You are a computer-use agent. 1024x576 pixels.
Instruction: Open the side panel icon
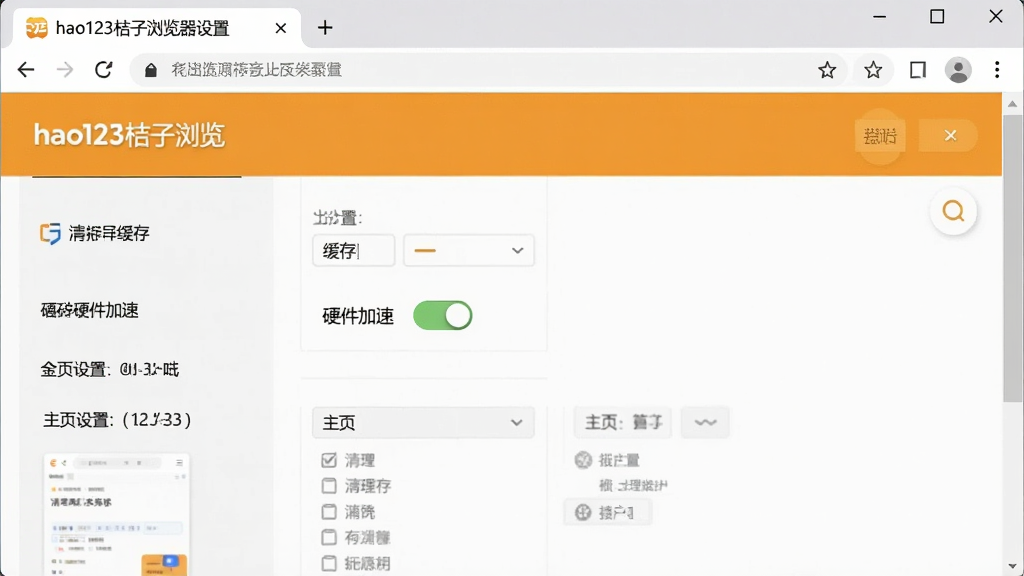point(918,70)
